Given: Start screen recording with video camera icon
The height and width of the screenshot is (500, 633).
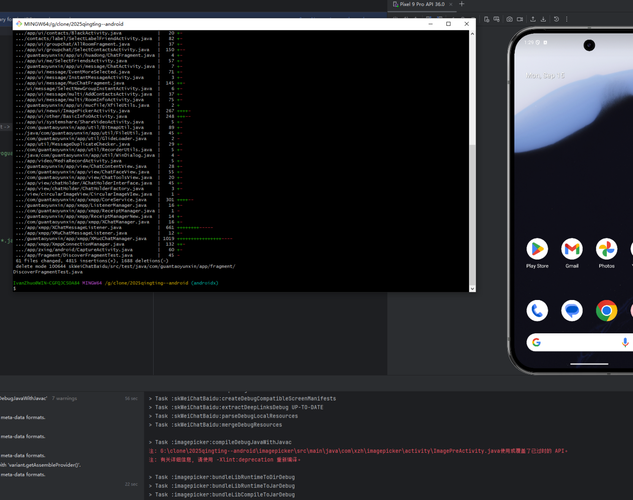Looking at the screenshot, I should click(520, 19).
